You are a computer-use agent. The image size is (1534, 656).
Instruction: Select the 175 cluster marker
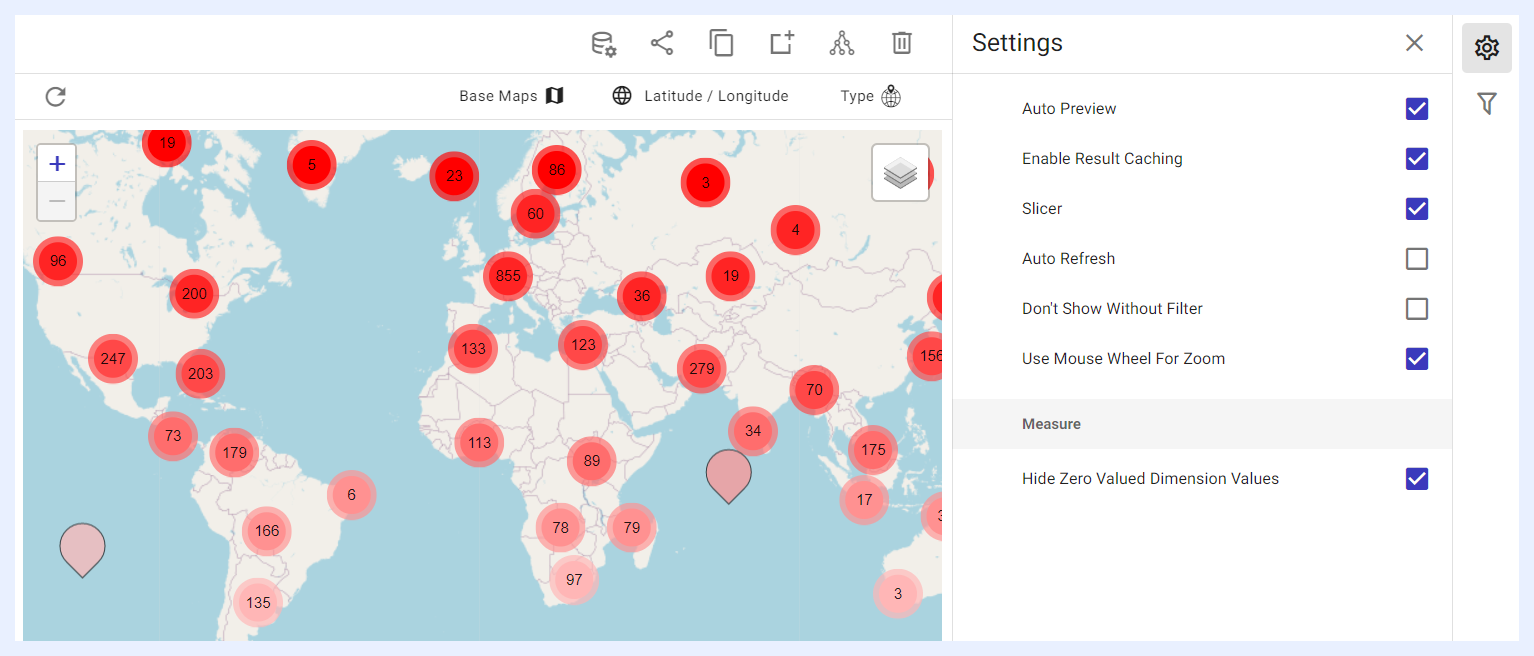(873, 450)
